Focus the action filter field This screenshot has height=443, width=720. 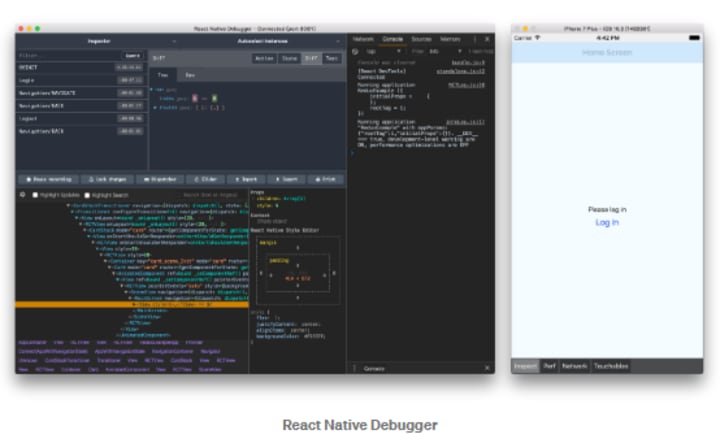click(x=69, y=56)
